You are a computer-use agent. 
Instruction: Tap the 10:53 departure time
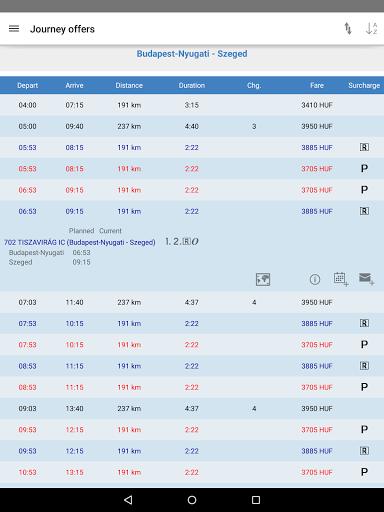click(27, 472)
